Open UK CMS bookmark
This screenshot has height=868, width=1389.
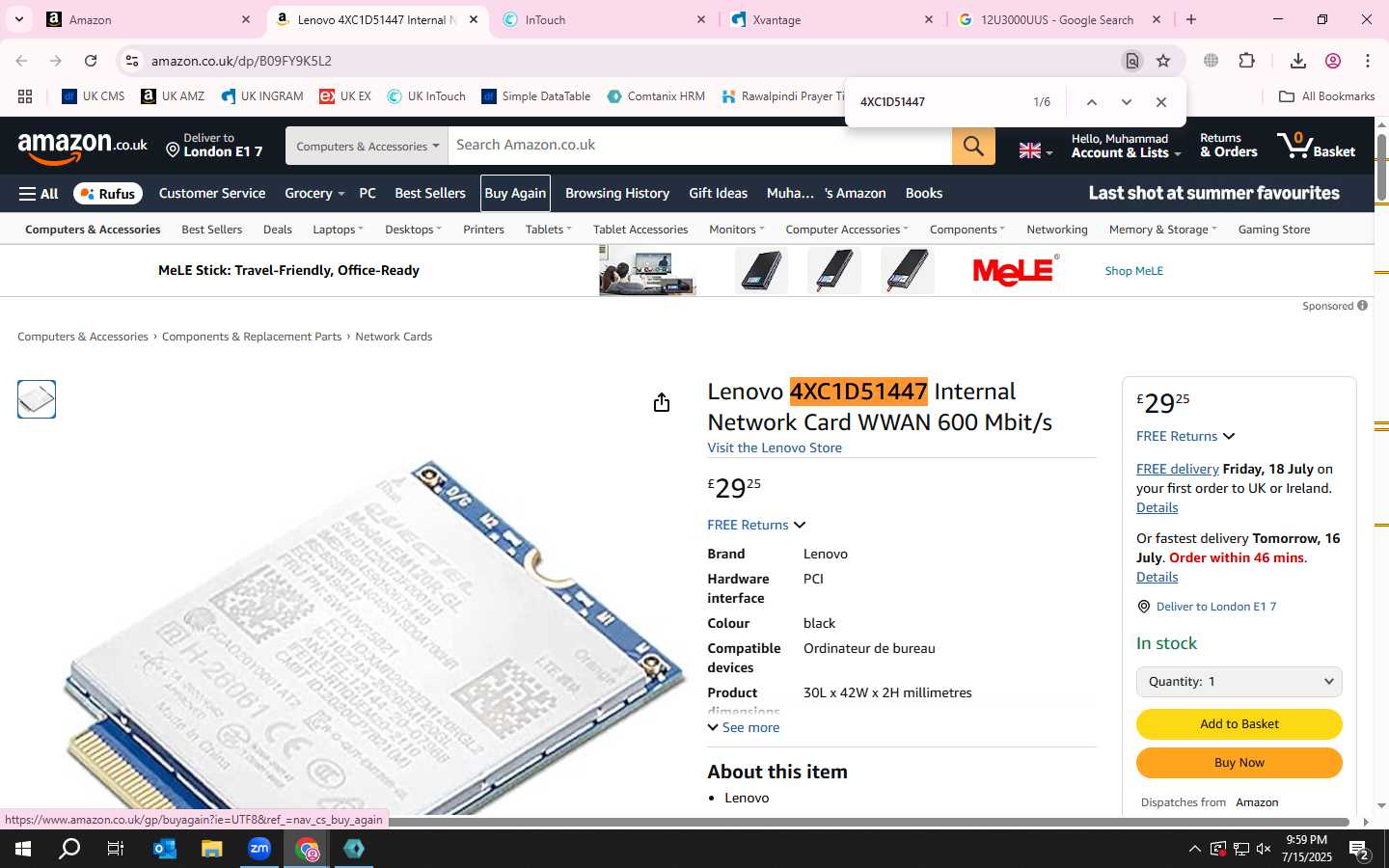(94, 96)
